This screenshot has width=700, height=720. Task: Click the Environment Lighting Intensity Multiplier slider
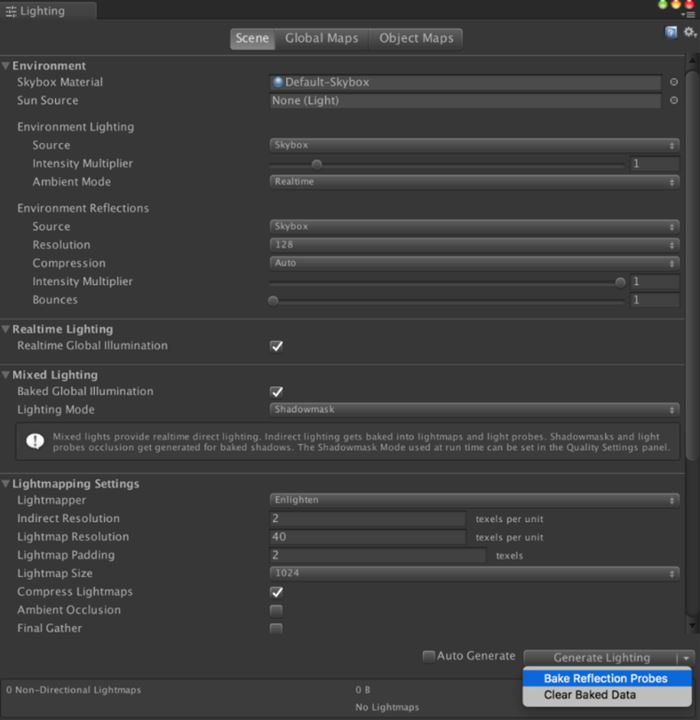pyautogui.click(x=446, y=164)
